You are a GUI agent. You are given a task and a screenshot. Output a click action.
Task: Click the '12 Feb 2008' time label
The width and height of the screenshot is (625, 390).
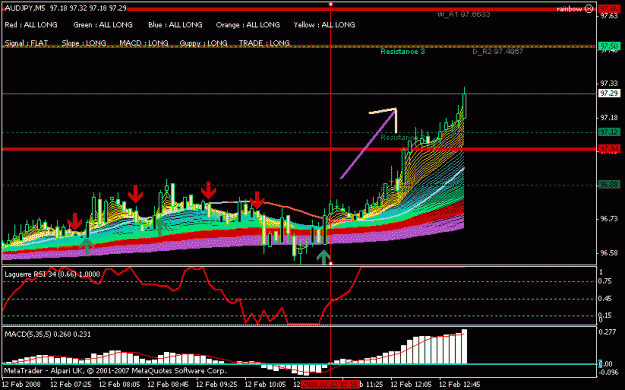pyautogui.click(x=21, y=384)
